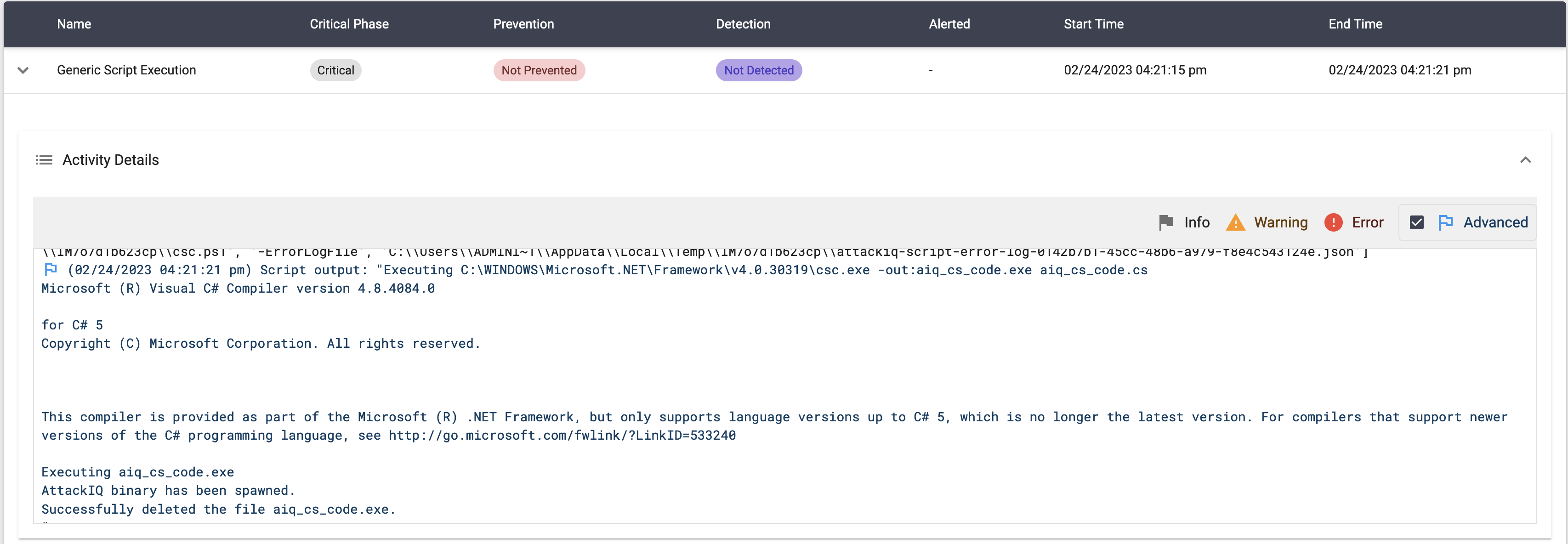Toggle the Info log filter label

pyautogui.click(x=1196, y=223)
